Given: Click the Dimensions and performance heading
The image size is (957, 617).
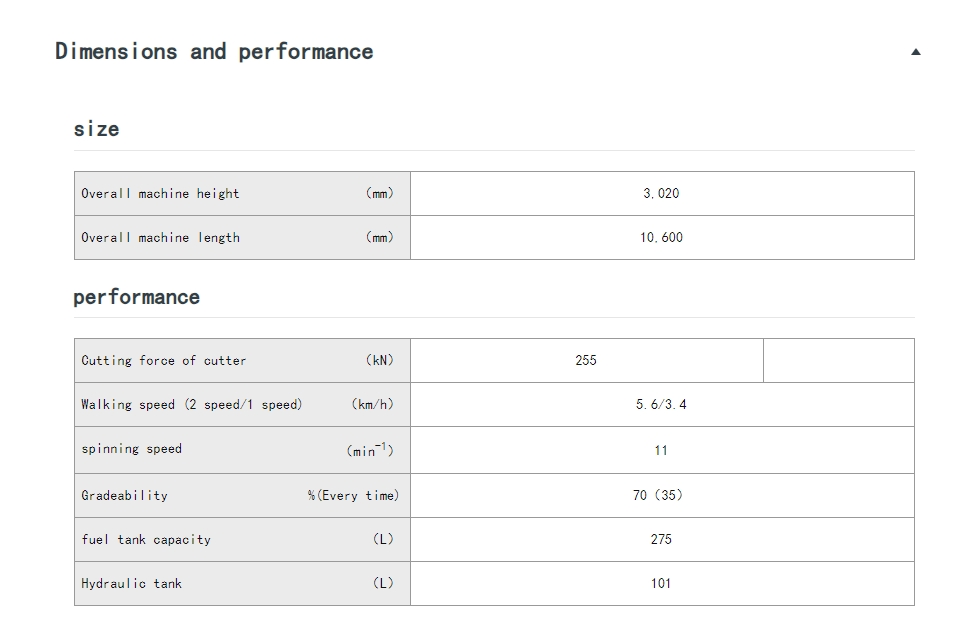Looking at the screenshot, I should [x=214, y=52].
